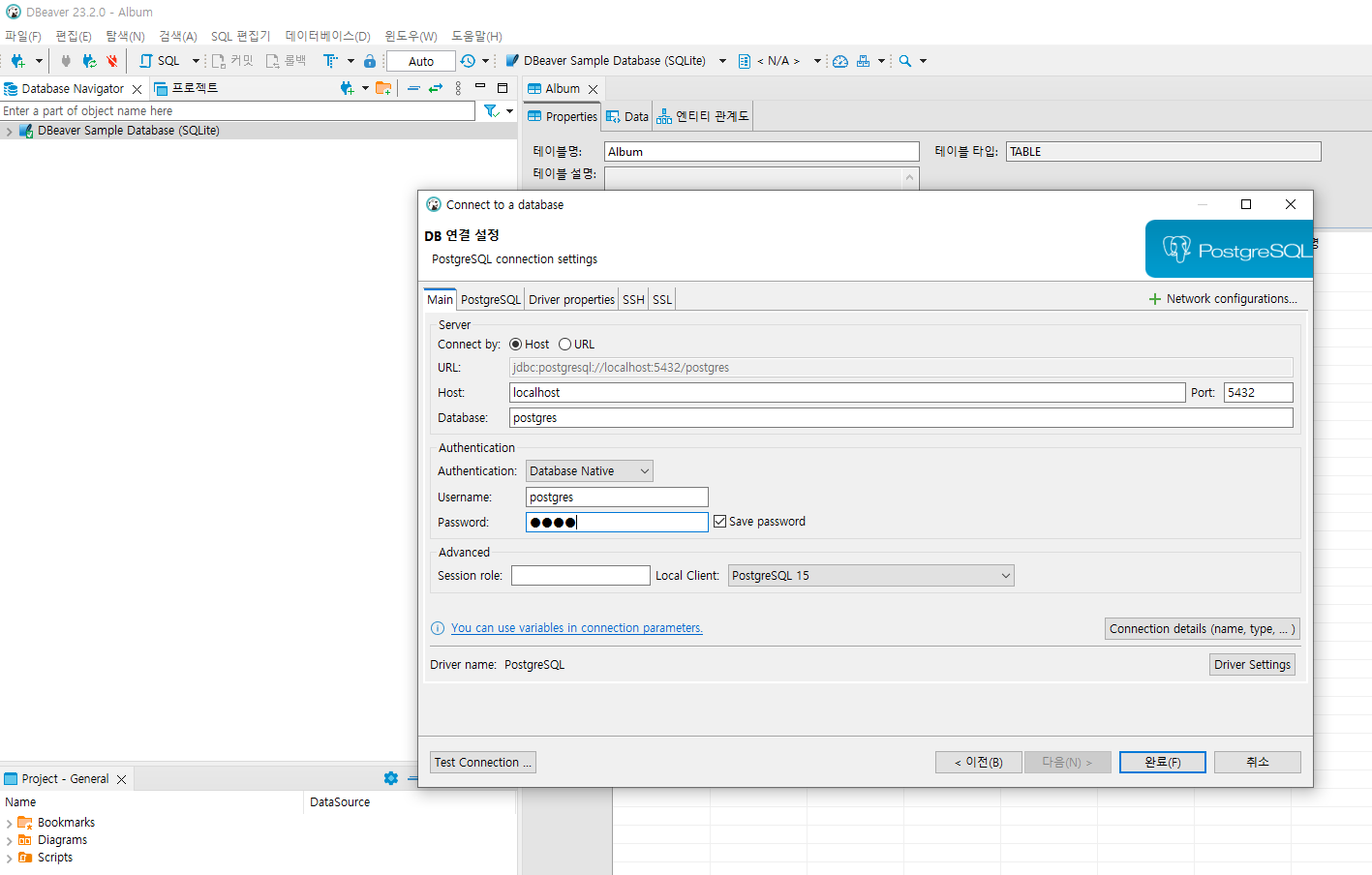The width and height of the screenshot is (1372, 875).
Task: Click the filter funnel icon in Database Navigator
Action: point(491,111)
